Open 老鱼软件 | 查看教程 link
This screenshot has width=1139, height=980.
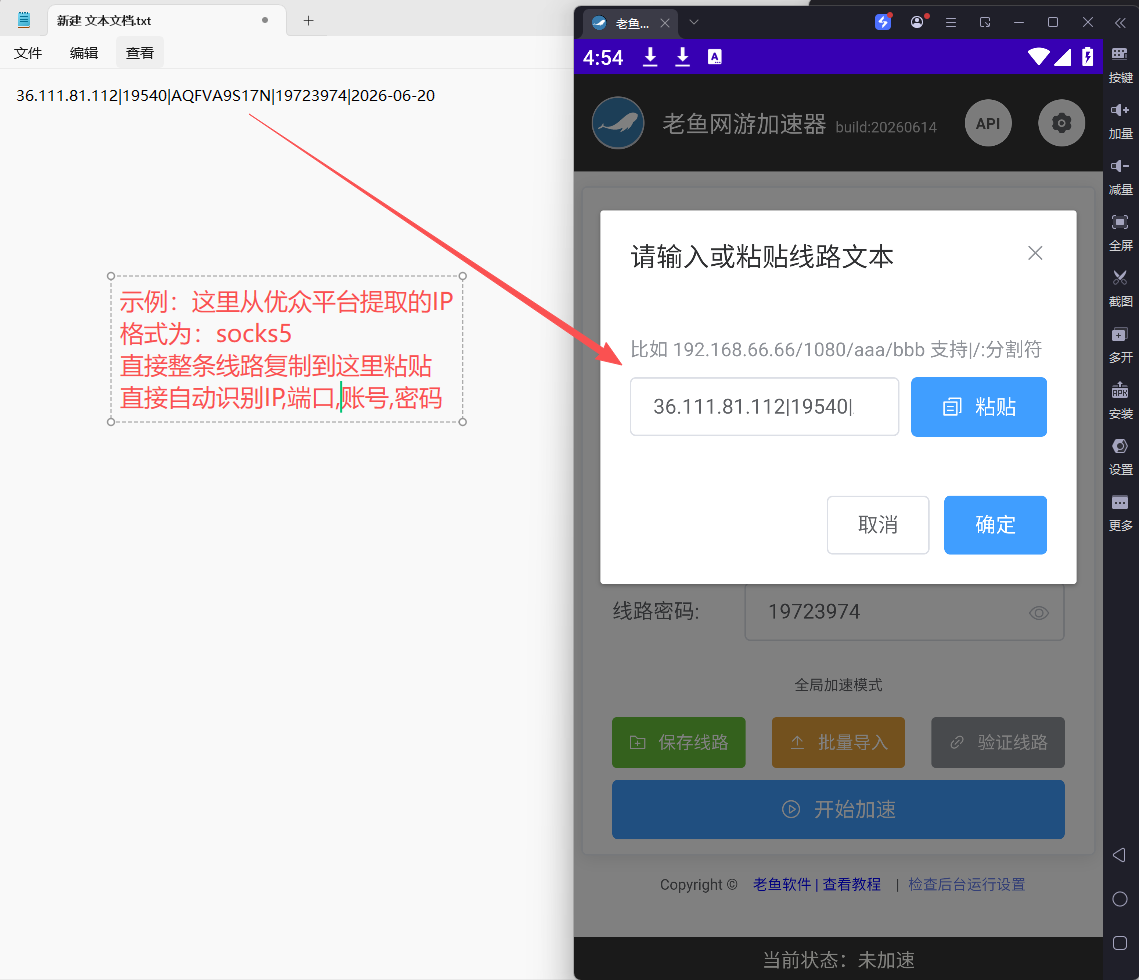coord(816,884)
